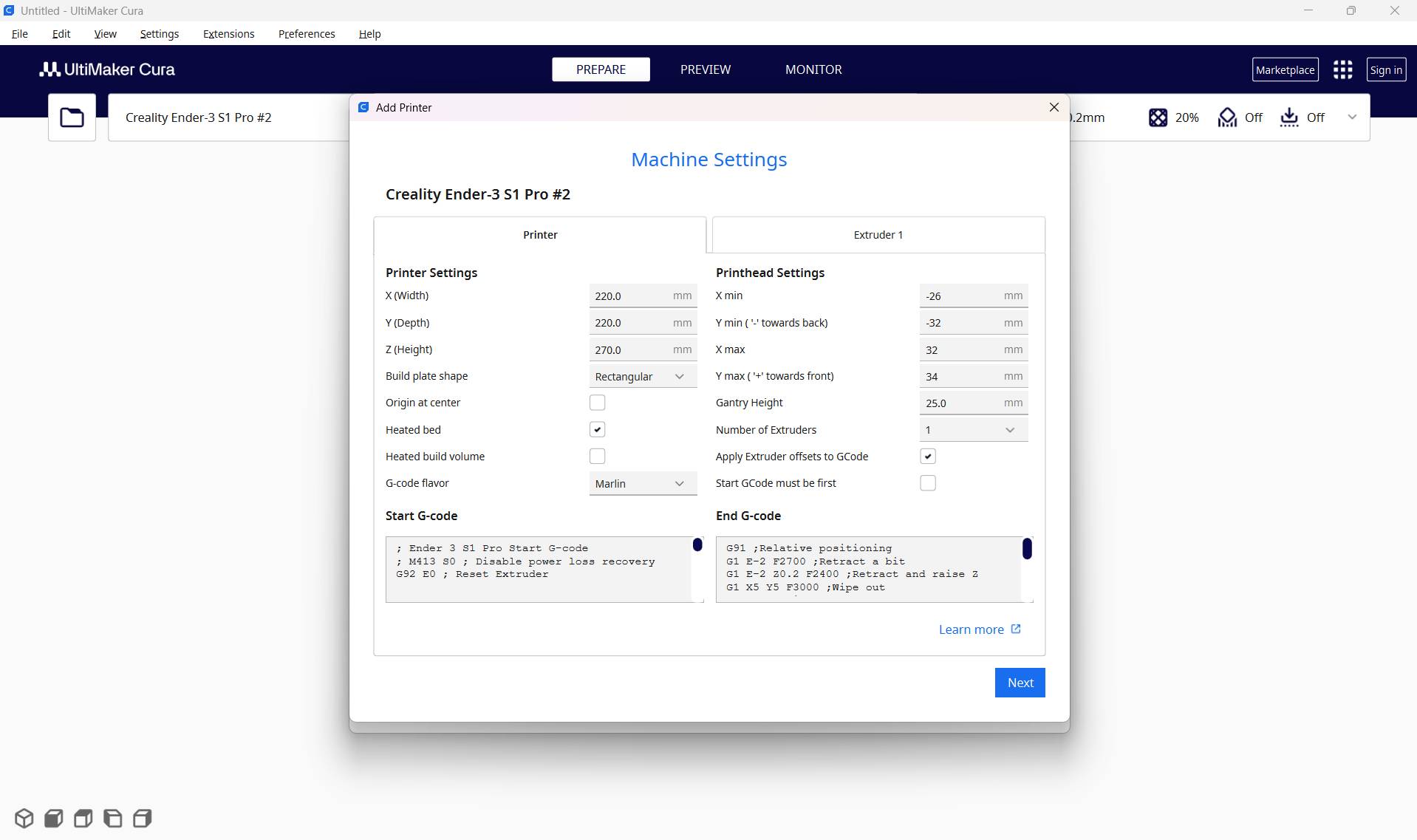The image size is (1417, 840).
Task: Open the Preferences menu
Action: (307, 34)
